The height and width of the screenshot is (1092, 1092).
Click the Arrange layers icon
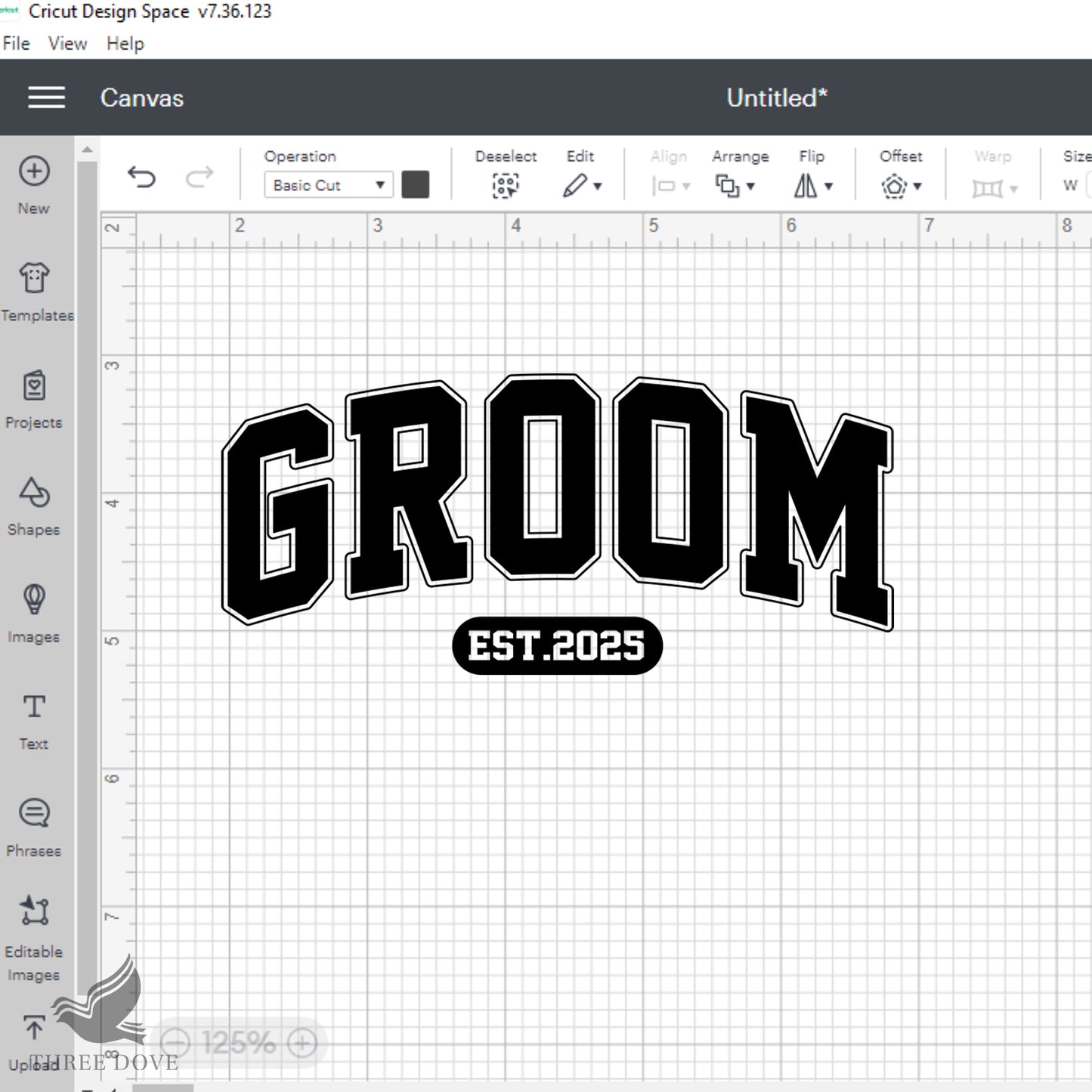point(727,186)
